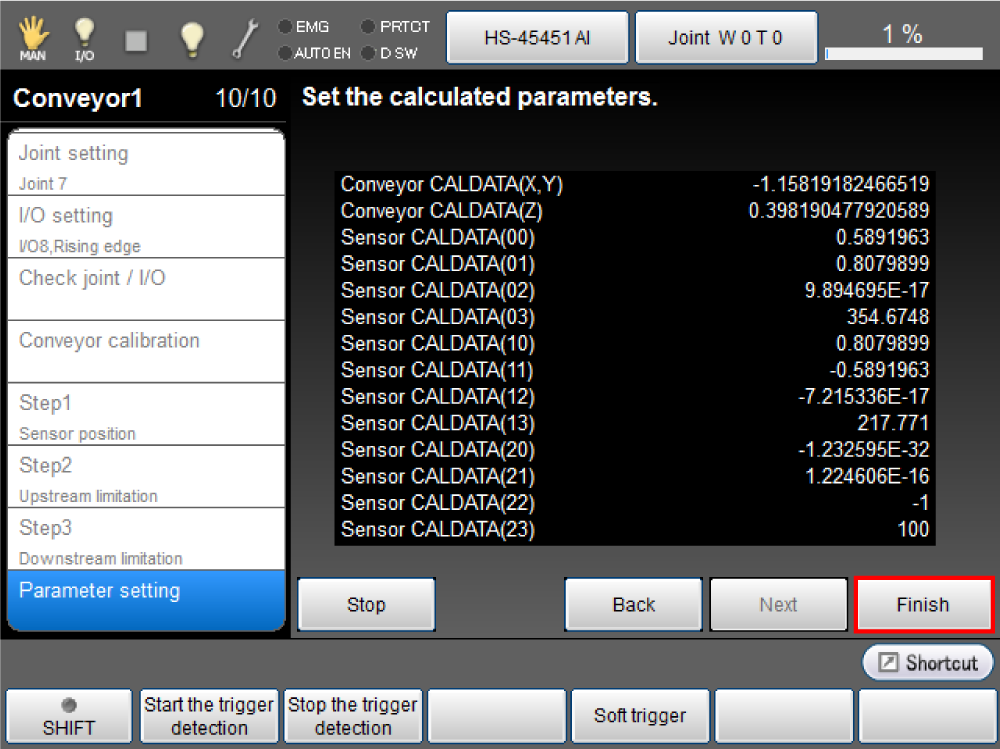Click the EMG indicator lamp

tap(285, 27)
